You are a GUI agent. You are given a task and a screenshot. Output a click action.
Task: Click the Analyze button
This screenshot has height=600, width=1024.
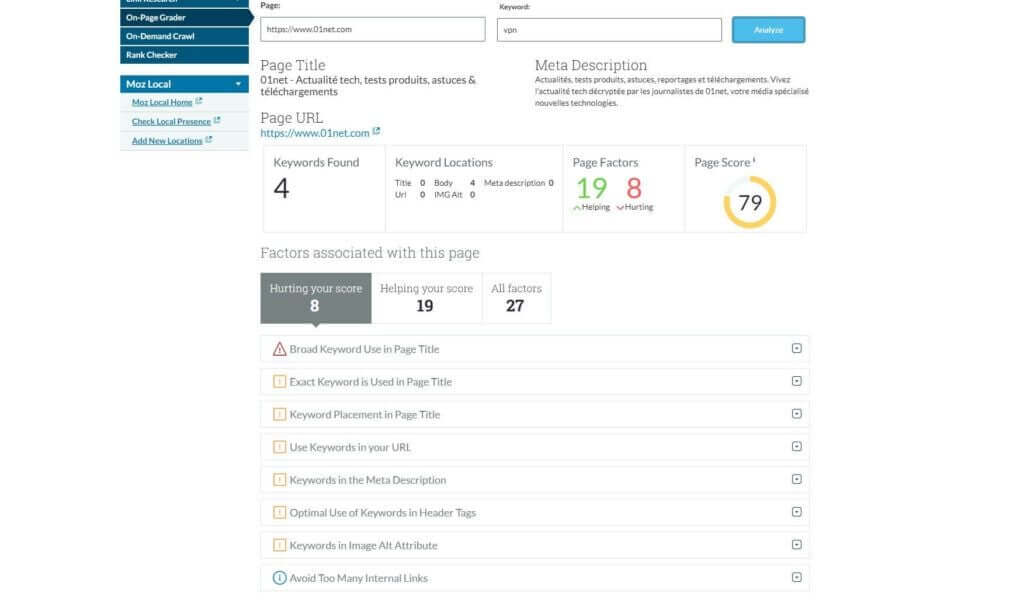tap(768, 29)
